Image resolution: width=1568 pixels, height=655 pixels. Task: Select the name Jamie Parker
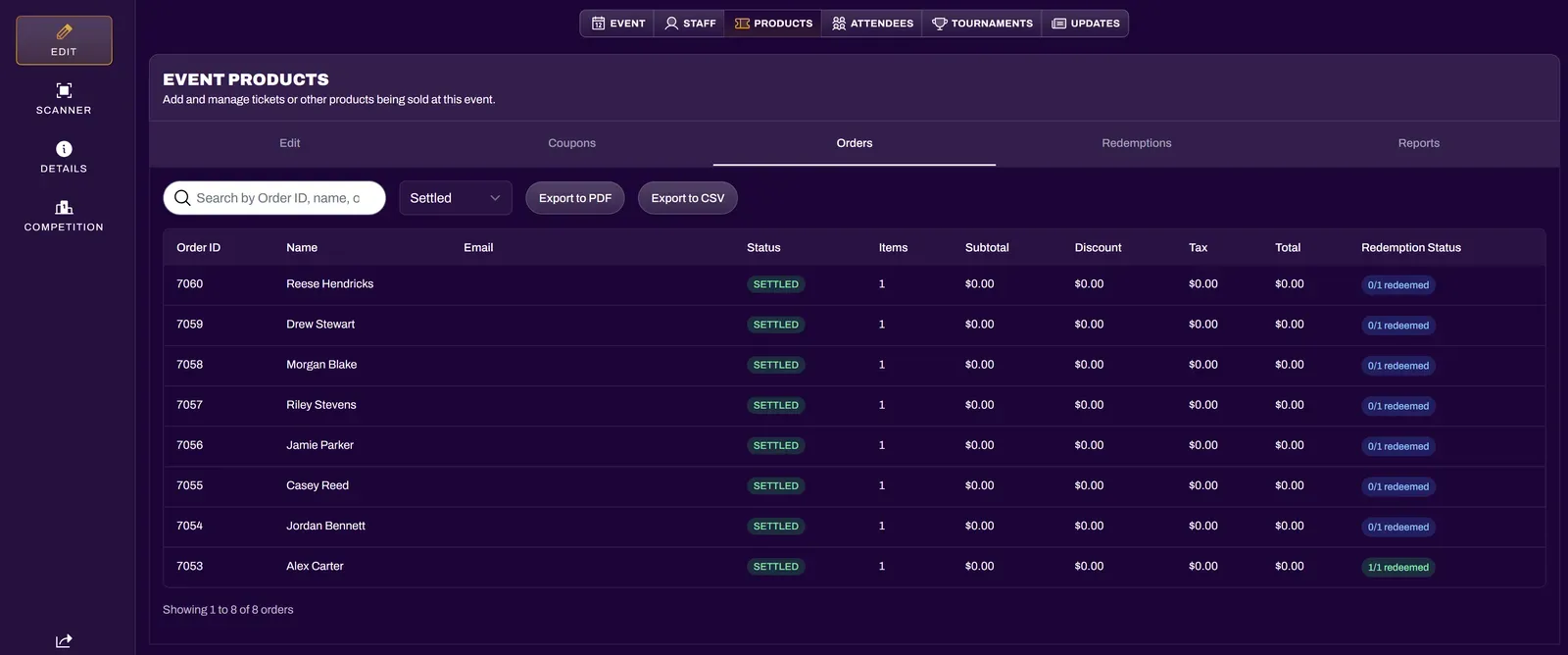tap(320, 445)
